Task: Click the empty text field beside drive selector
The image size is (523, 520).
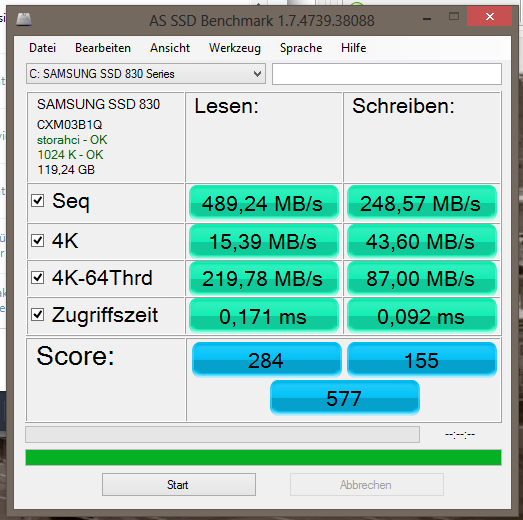Action: click(387, 74)
